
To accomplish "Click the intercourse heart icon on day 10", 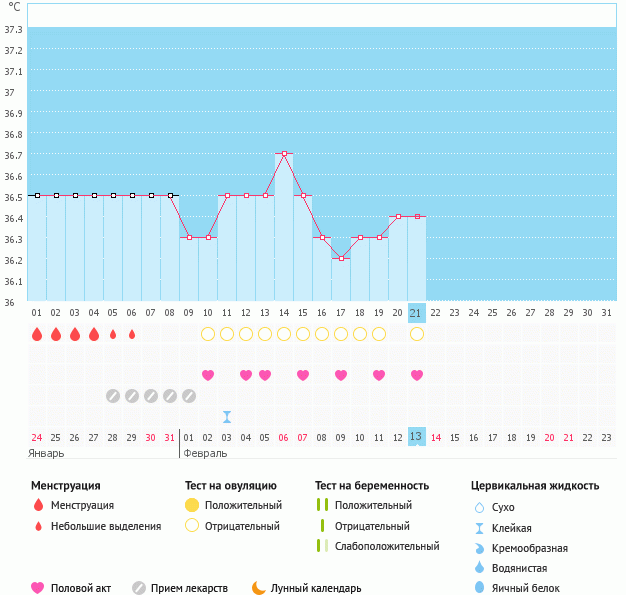I will pos(208,375).
